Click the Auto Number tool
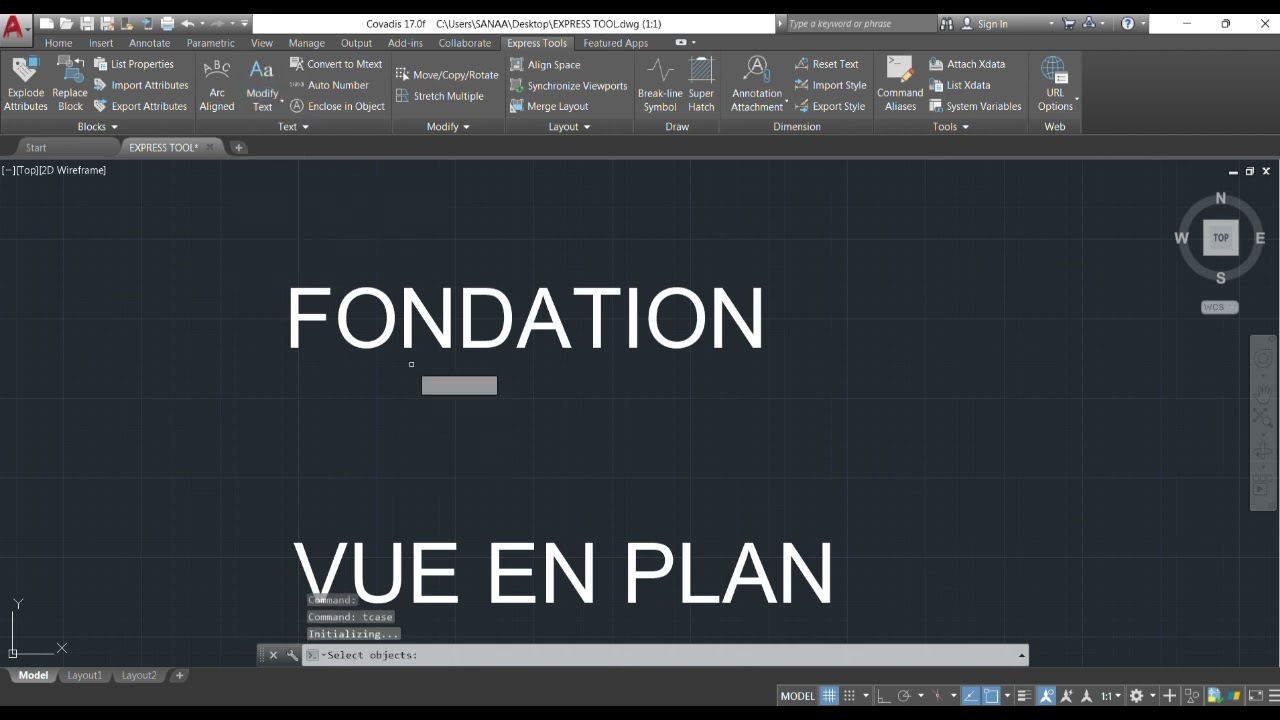Image resolution: width=1280 pixels, height=720 pixels. tap(329, 85)
